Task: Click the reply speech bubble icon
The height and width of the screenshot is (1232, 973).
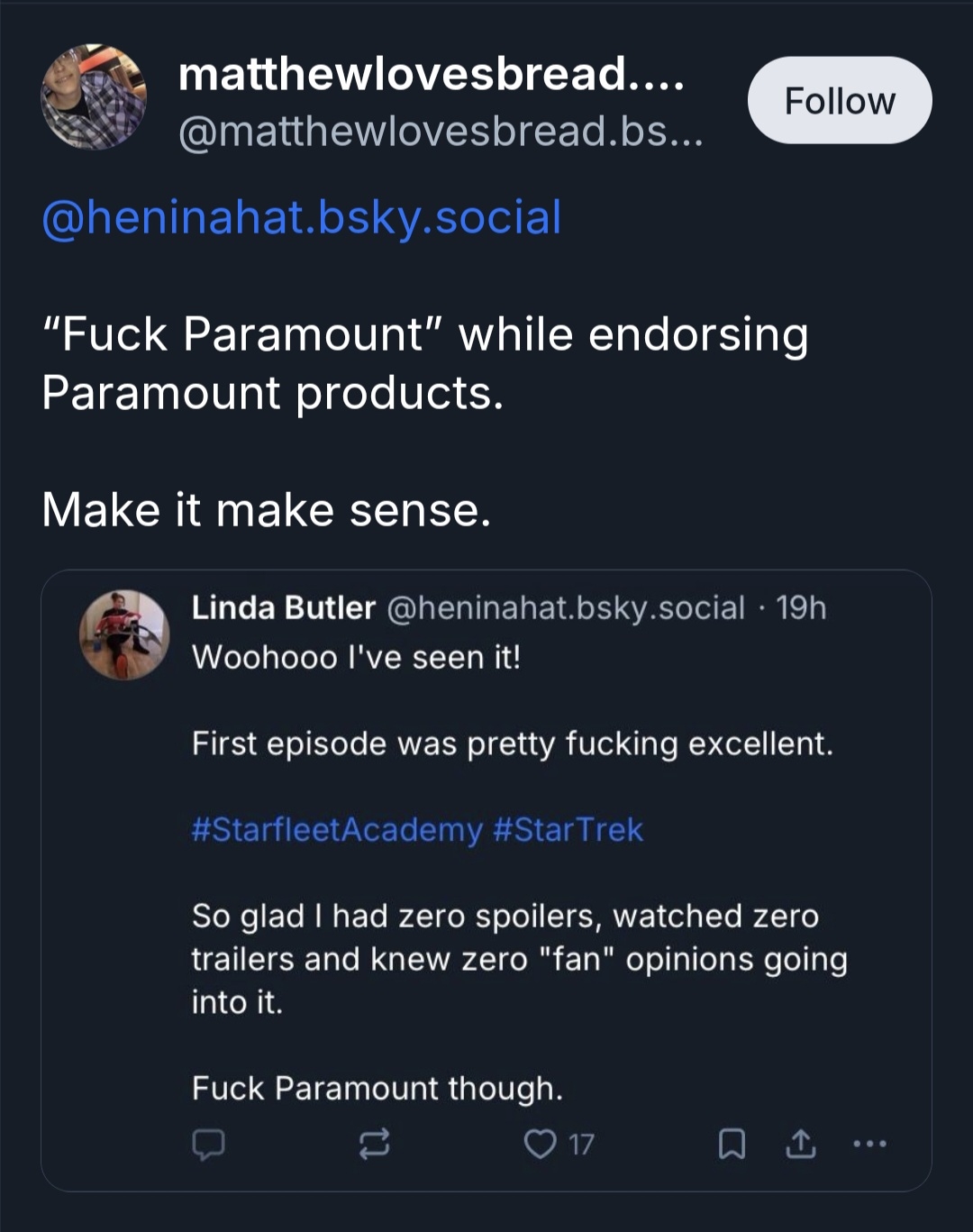Action: point(208,1144)
